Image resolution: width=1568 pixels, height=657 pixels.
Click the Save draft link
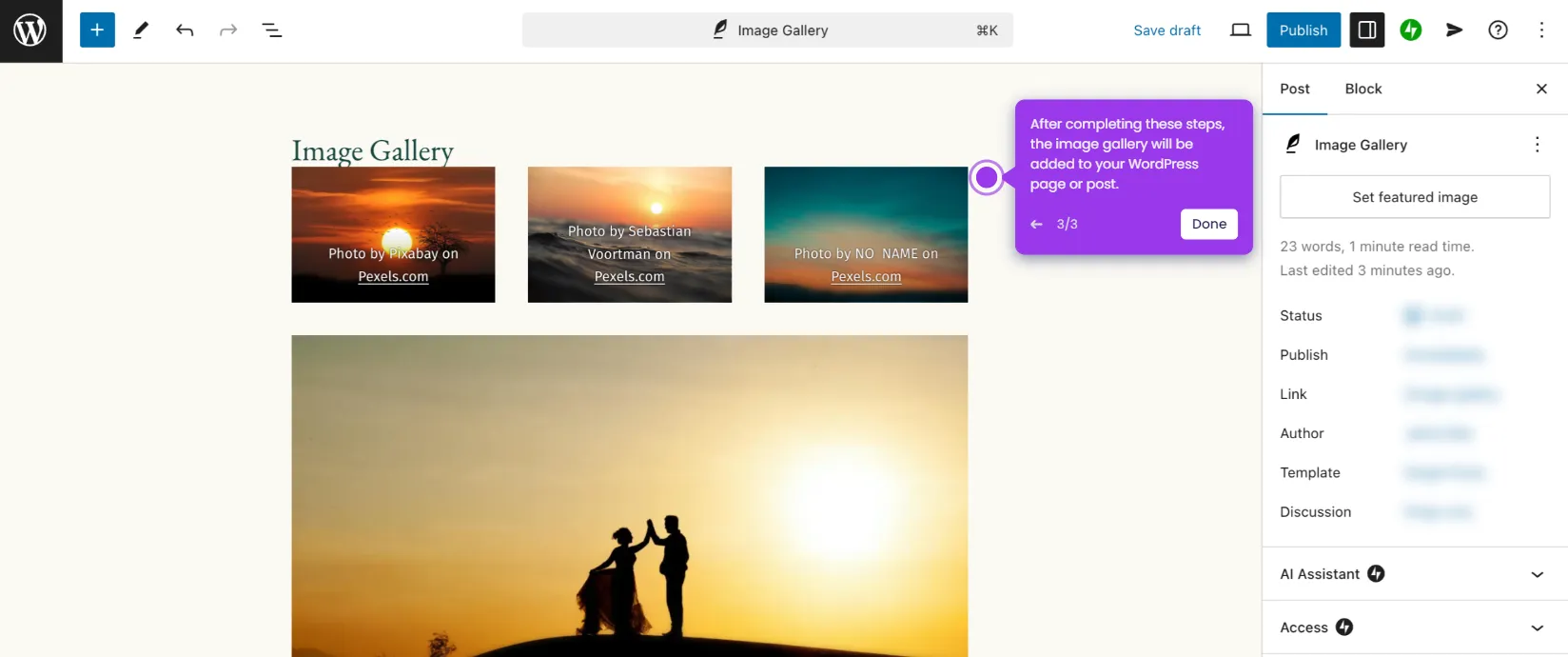[1167, 30]
